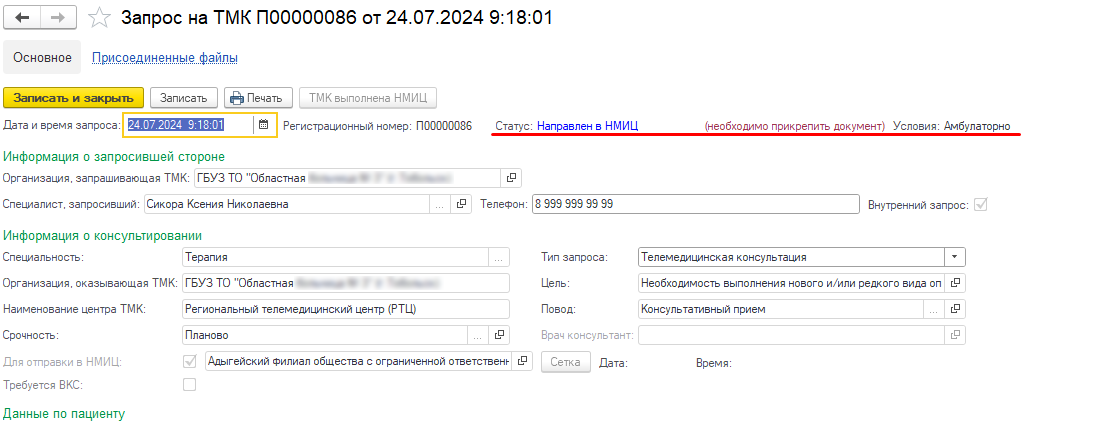Enable the Требуется ВКС checkbox

(190, 385)
